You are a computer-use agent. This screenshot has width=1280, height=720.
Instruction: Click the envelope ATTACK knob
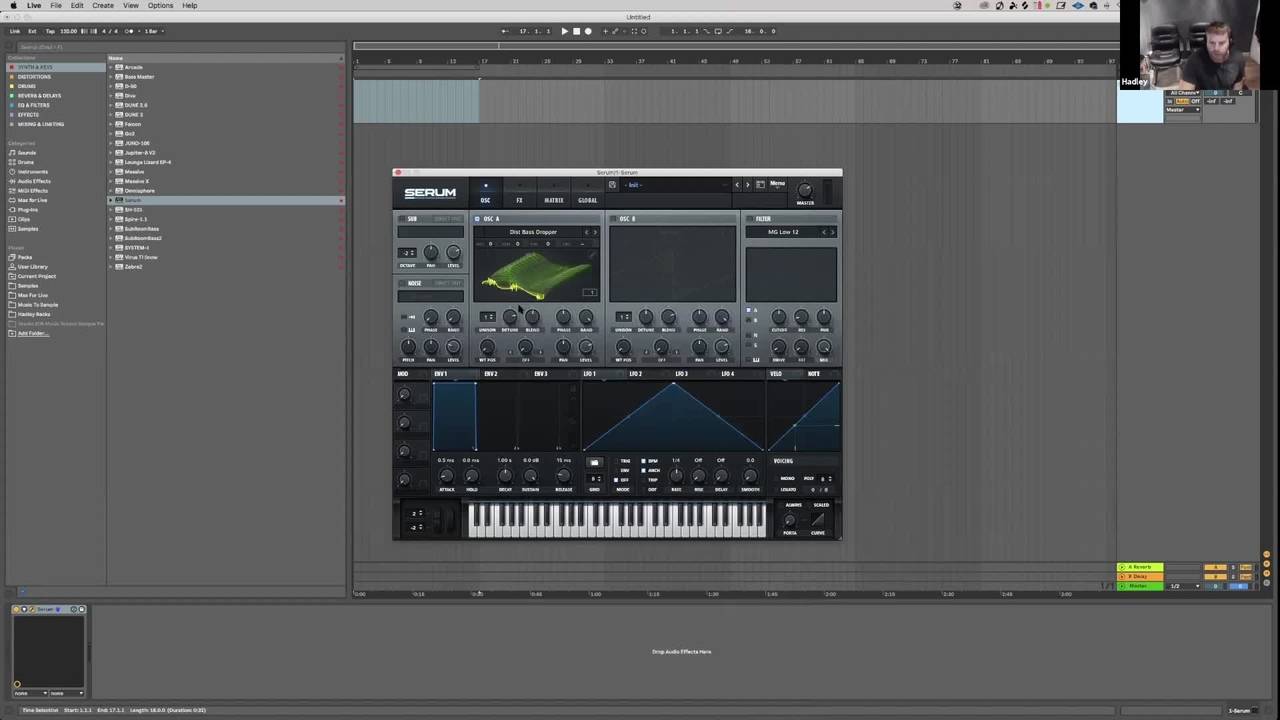tap(446, 477)
